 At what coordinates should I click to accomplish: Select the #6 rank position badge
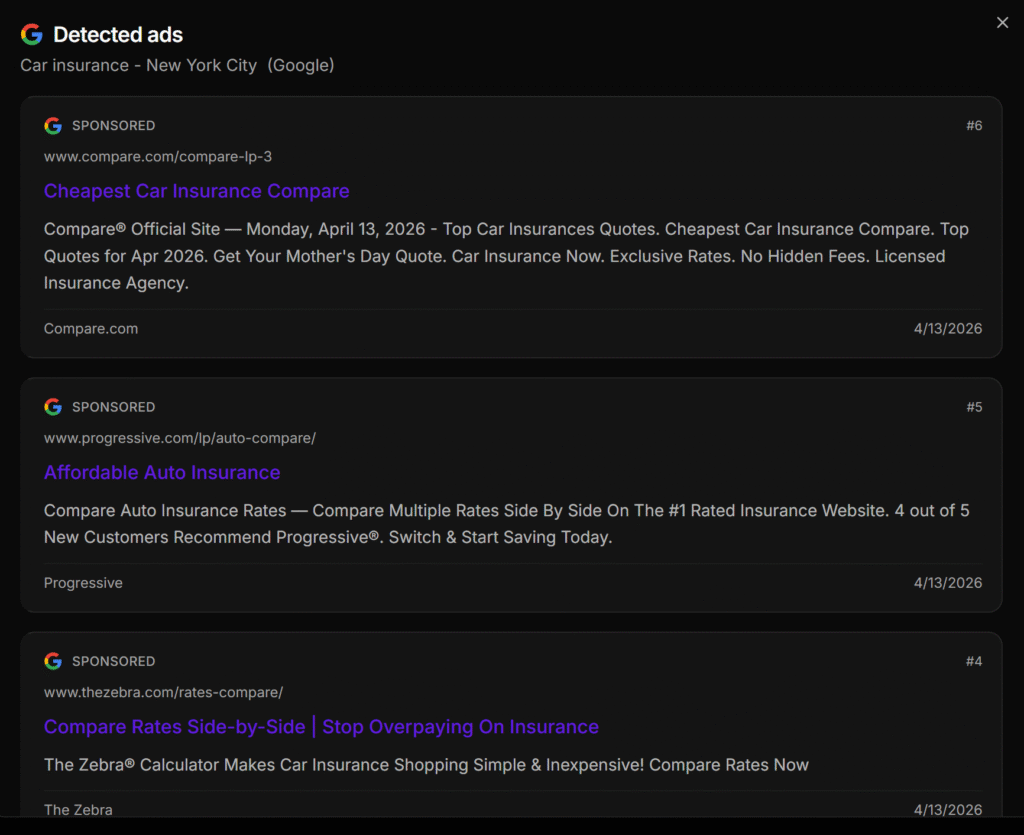973,126
